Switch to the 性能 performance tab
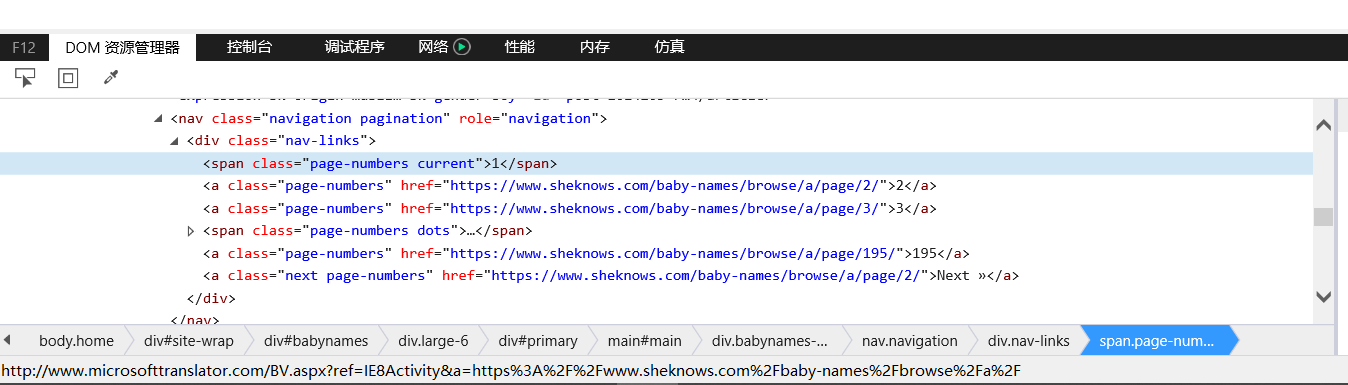This screenshot has width=1348, height=385. (x=520, y=47)
